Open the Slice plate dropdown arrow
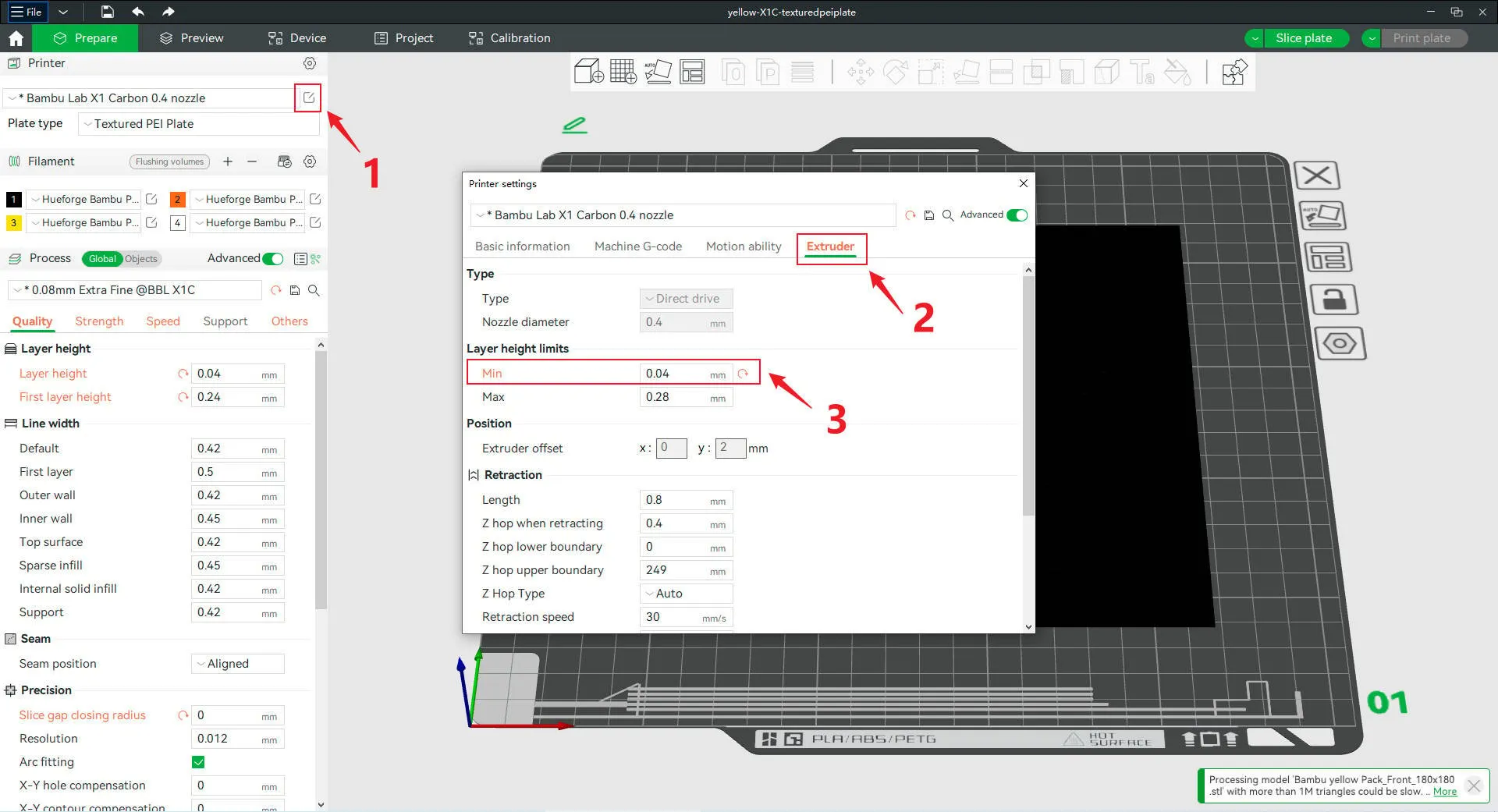Viewport: 1498px width, 812px height. point(1255,38)
